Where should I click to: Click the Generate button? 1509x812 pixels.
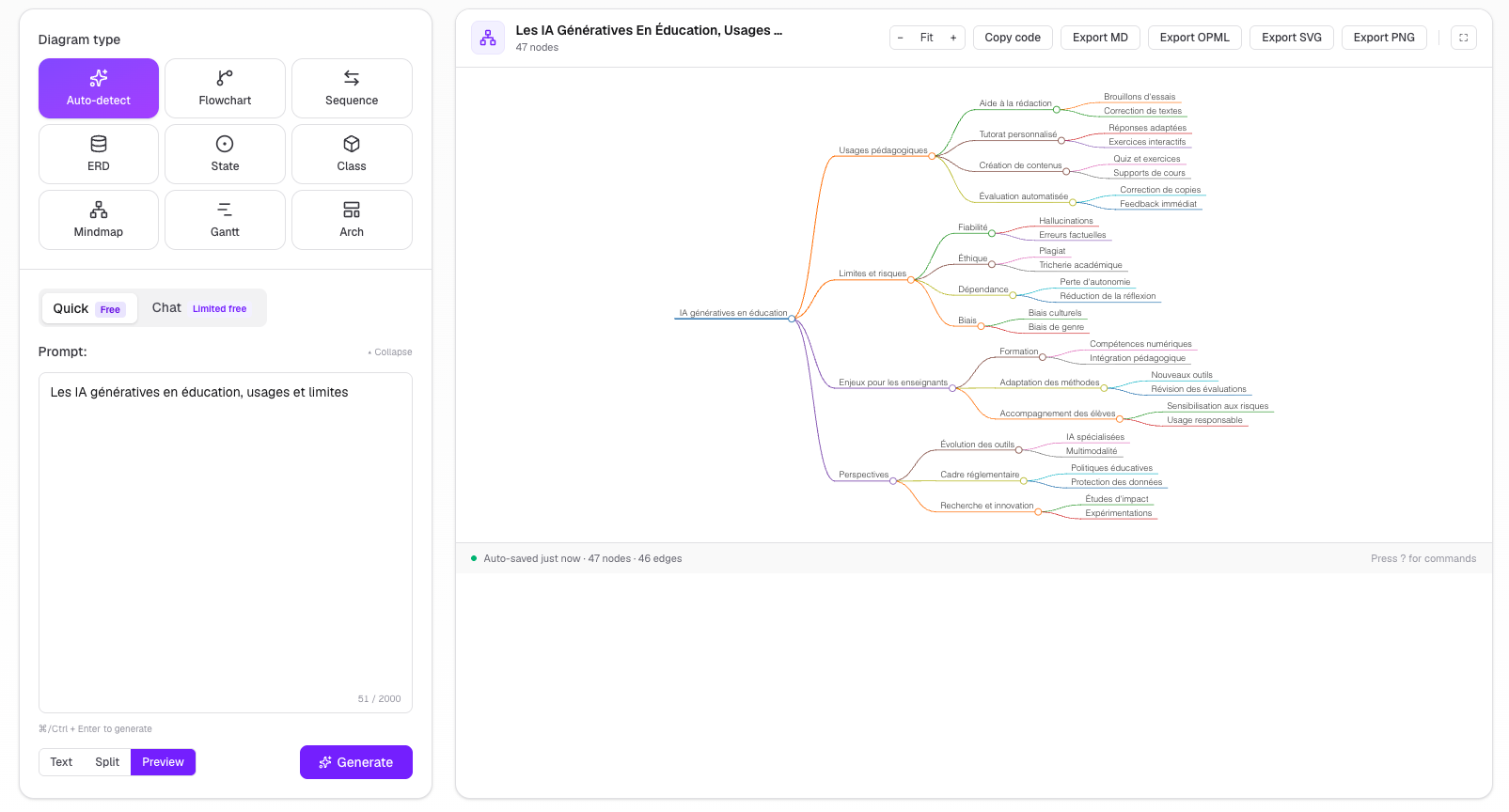point(356,762)
